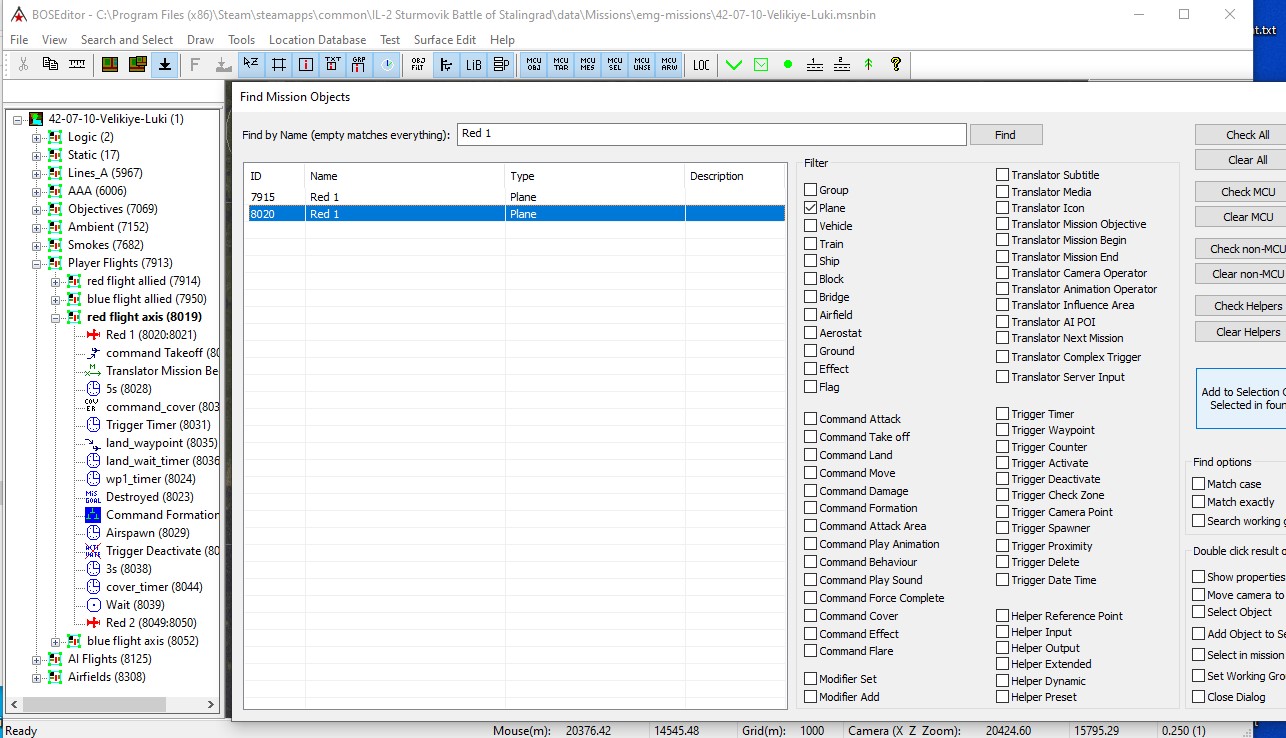Expand the AI Flights (8125) node
The width and height of the screenshot is (1286, 738).
[37, 659]
